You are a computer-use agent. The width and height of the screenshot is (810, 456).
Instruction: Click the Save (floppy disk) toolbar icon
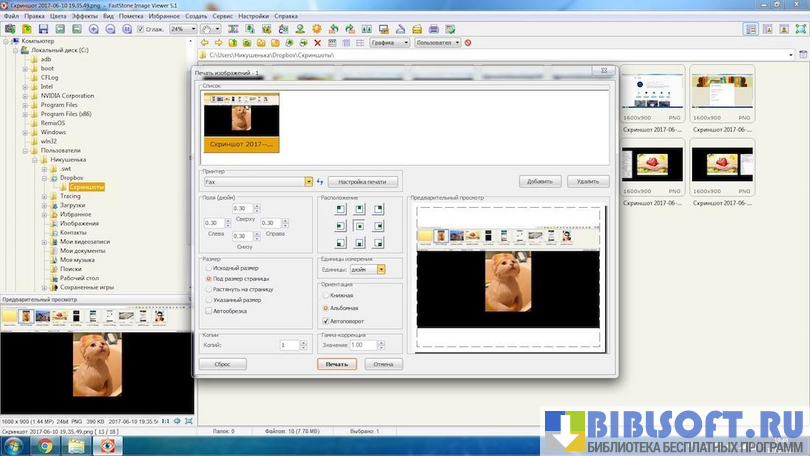45,29
